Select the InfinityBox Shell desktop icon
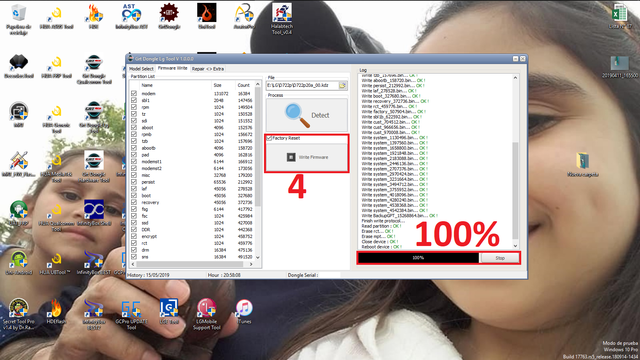 click(94, 213)
